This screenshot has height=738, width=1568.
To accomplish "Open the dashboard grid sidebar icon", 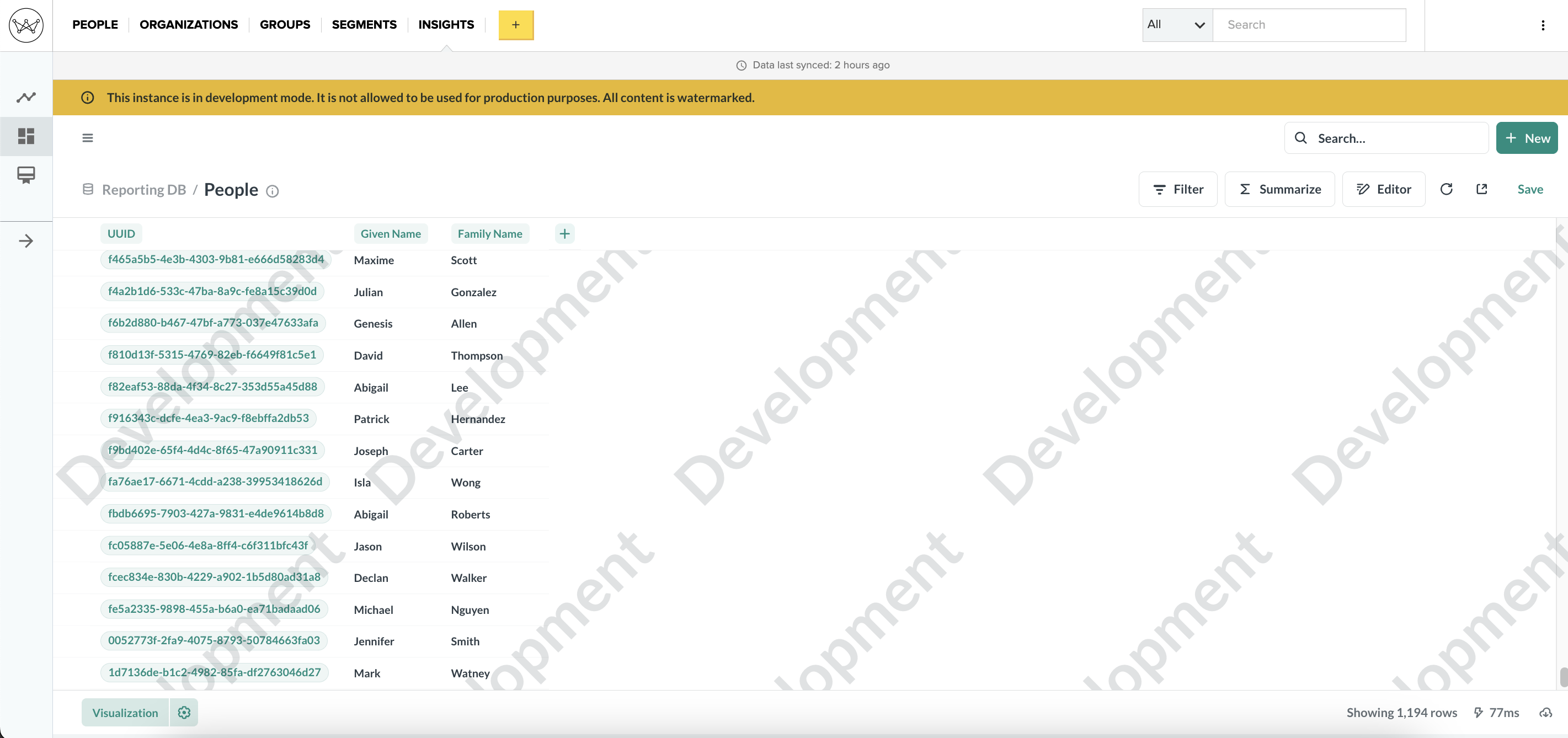I will pyautogui.click(x=26, y=136).
